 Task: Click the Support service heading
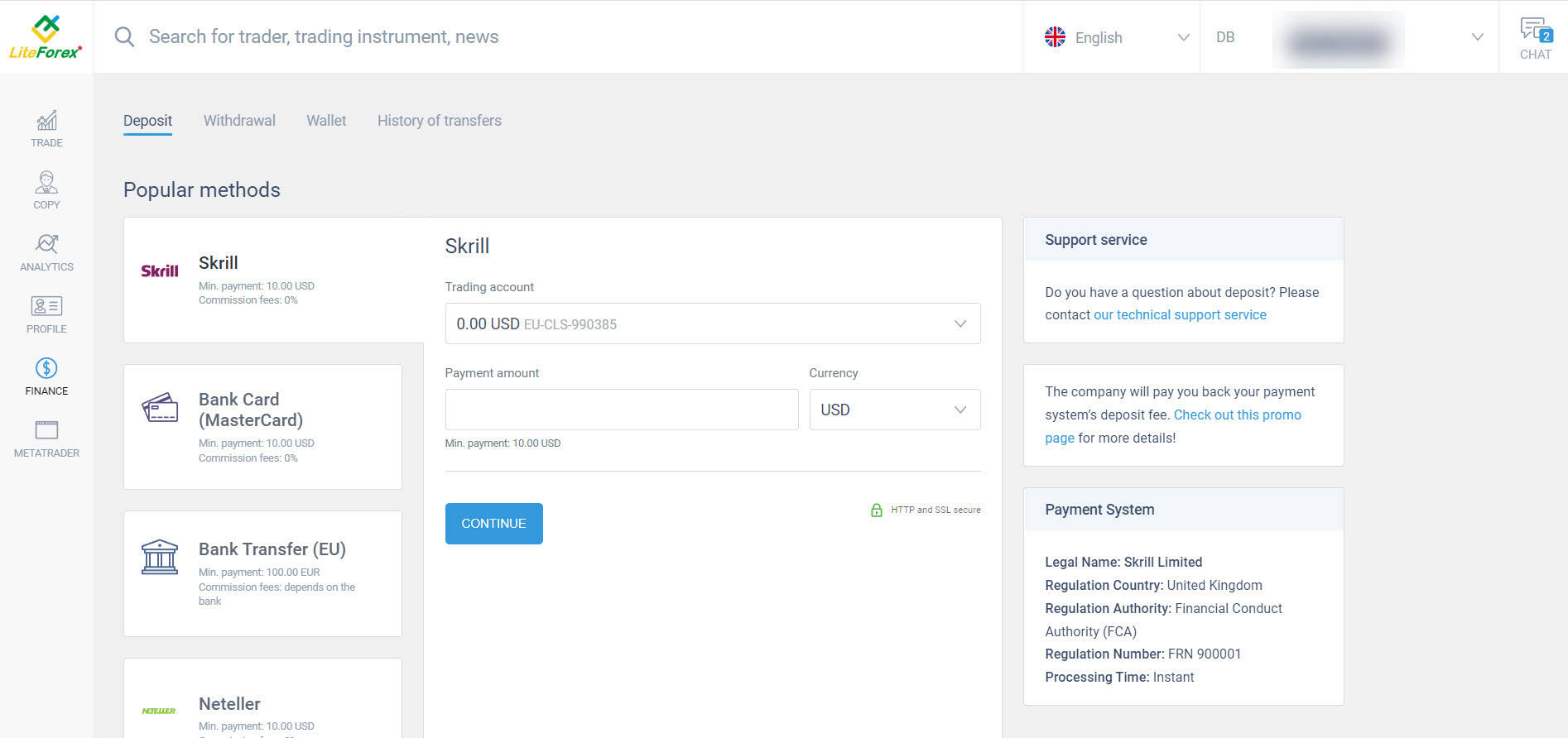(1096, 240)
